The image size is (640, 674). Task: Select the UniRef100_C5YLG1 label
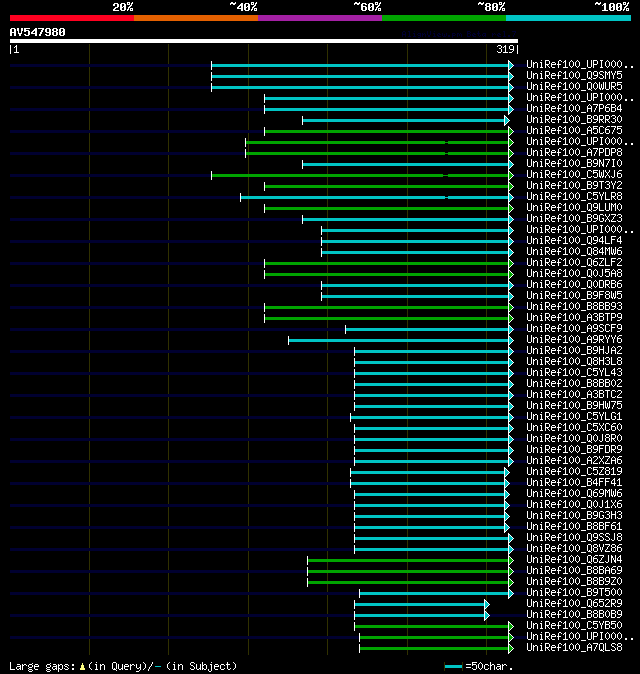[x=574, y=417]
